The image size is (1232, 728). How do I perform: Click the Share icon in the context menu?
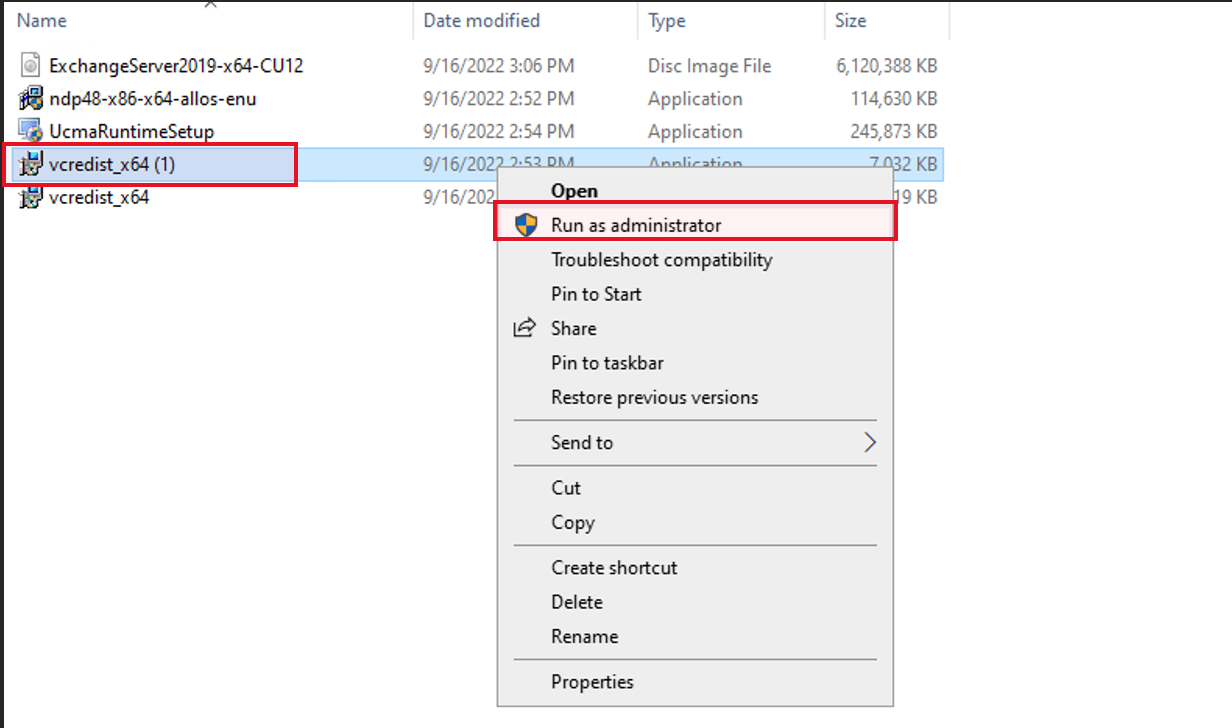pyautogui.click(x=523, y=328)
